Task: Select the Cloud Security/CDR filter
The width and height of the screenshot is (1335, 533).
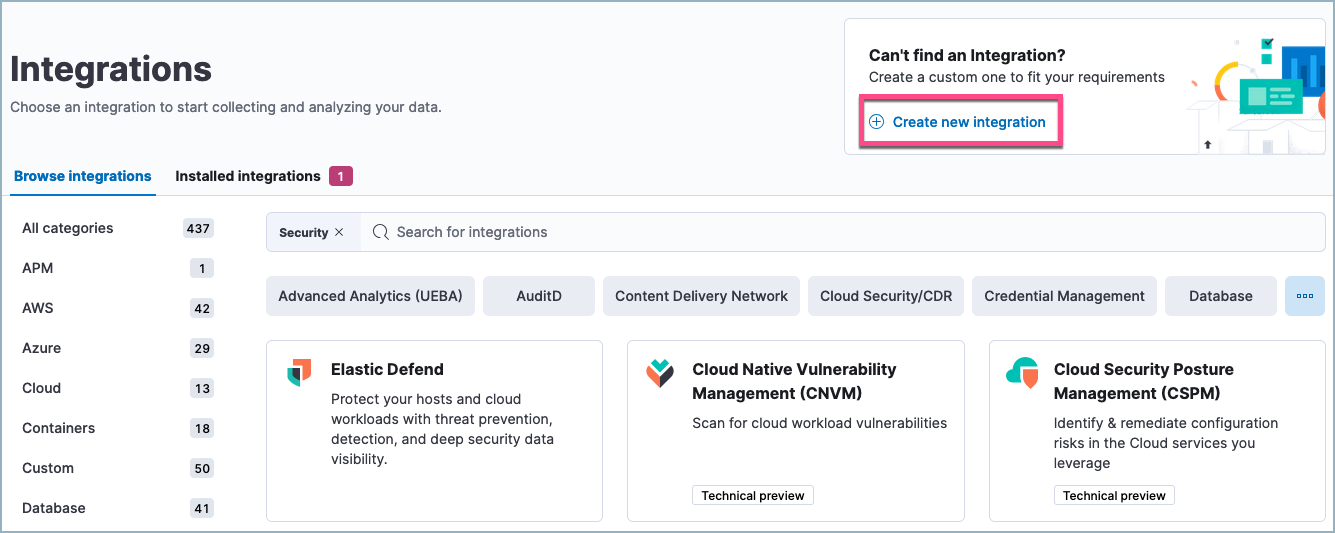Action: coord(885,296)
